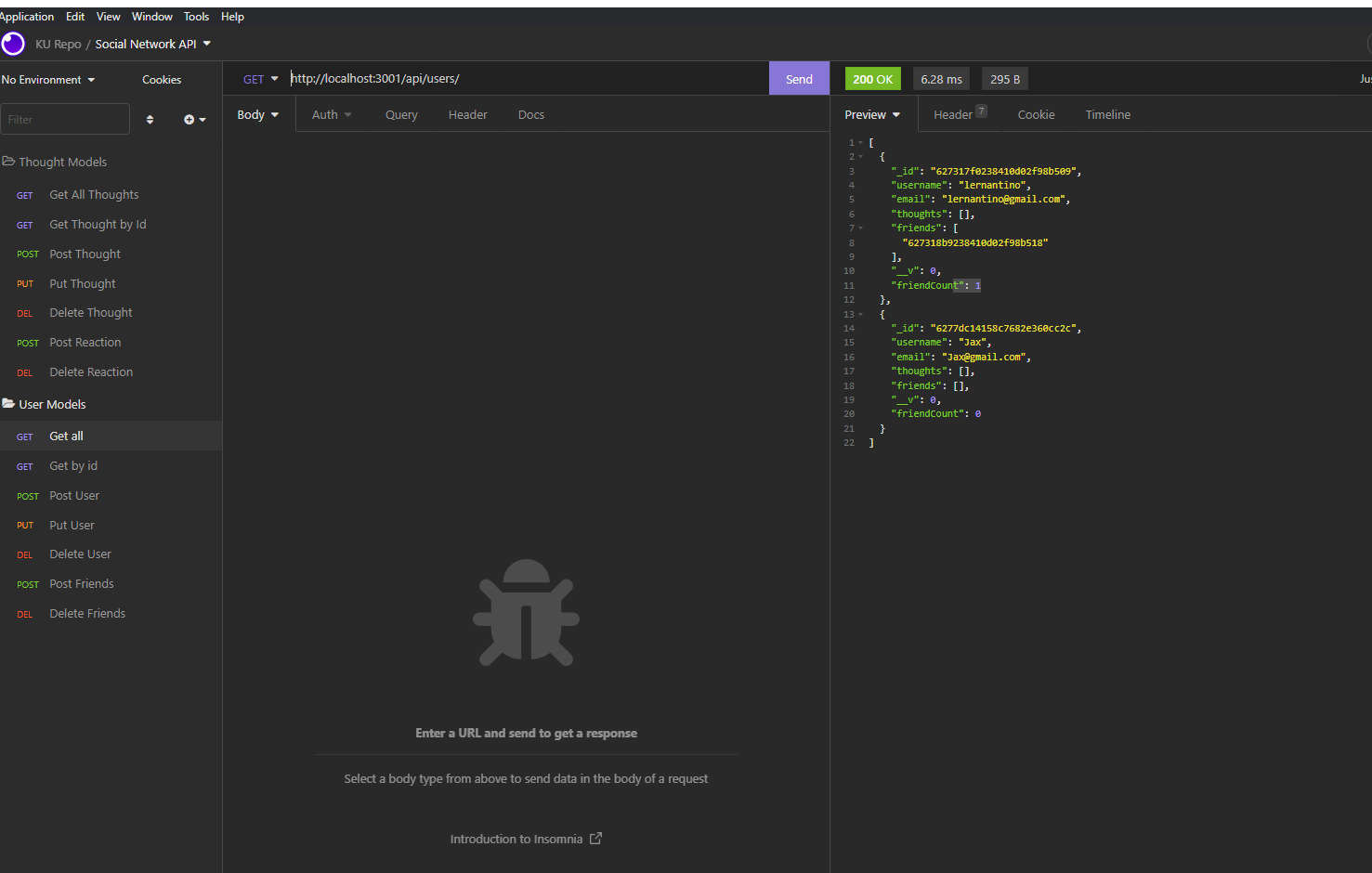Click the User Models folder icon
1372x873 pixels.
tap(10, 404)
